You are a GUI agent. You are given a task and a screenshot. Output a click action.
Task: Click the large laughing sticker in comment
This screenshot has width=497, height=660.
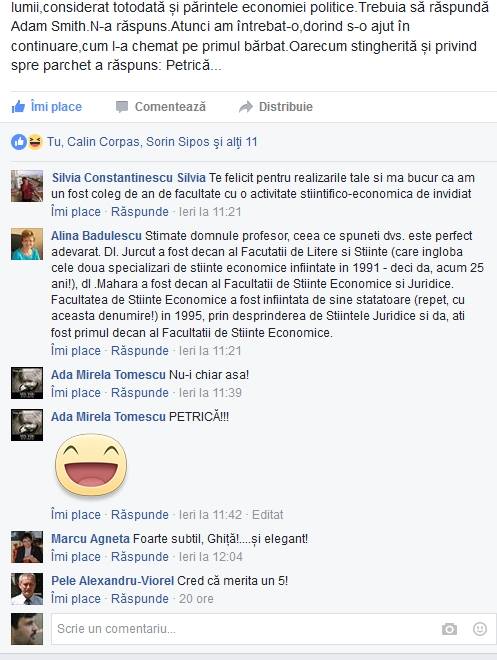91,465
